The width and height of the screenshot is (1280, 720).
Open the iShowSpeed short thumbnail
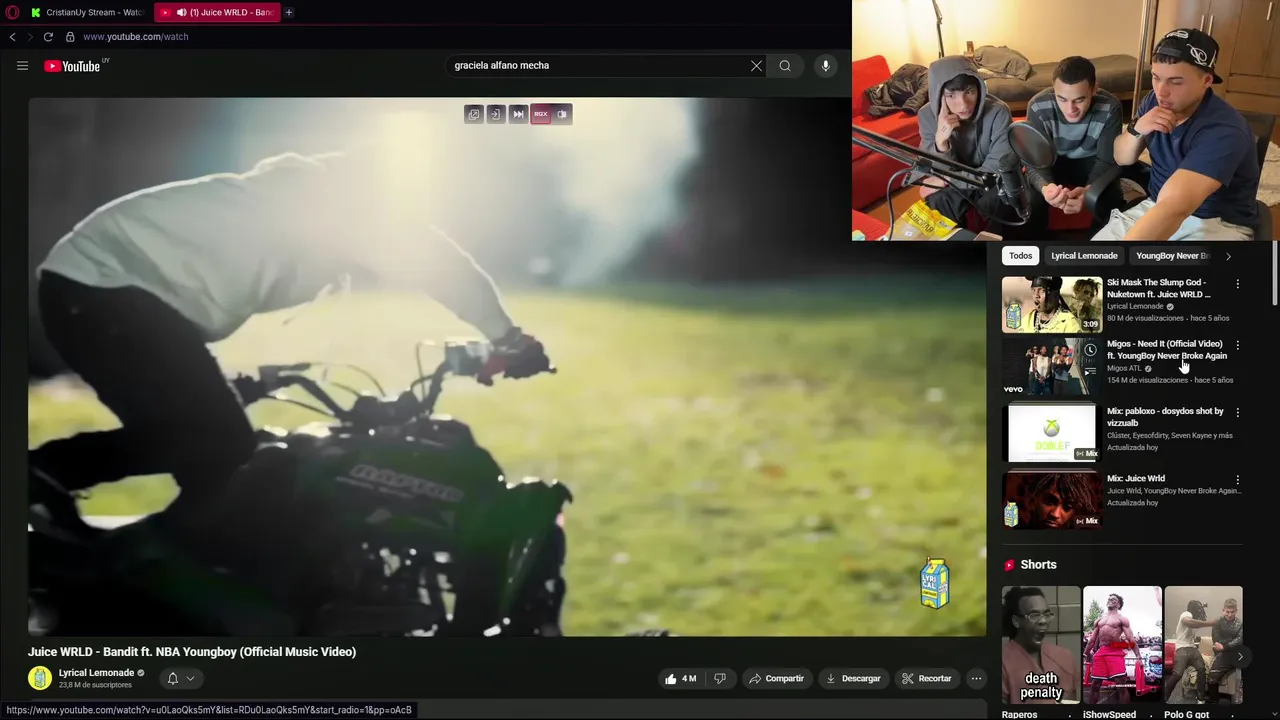[x=1122, y=645]
